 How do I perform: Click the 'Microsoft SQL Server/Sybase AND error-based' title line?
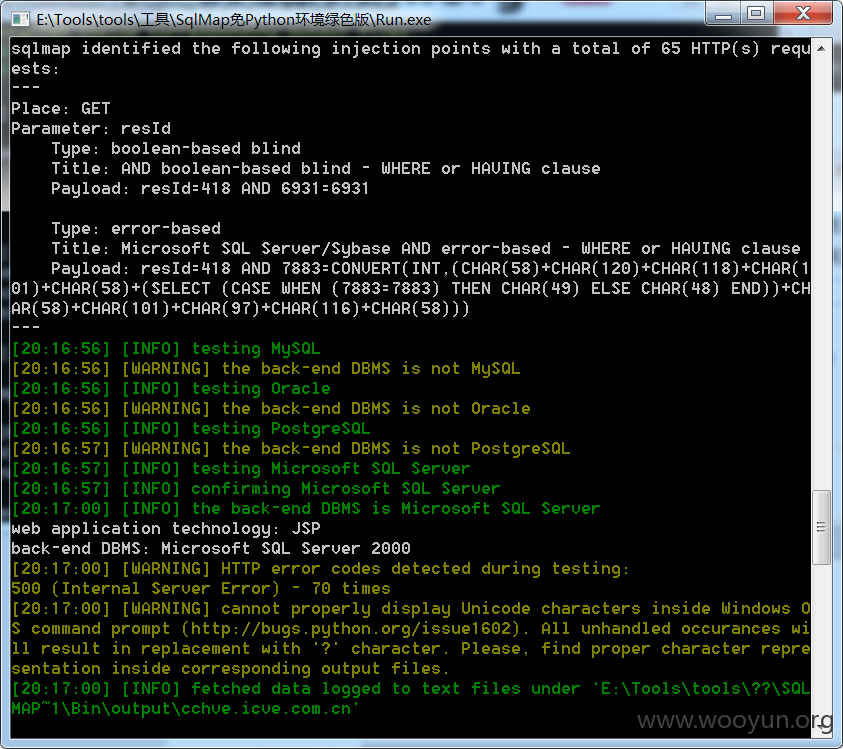click(x=426, y=248)
